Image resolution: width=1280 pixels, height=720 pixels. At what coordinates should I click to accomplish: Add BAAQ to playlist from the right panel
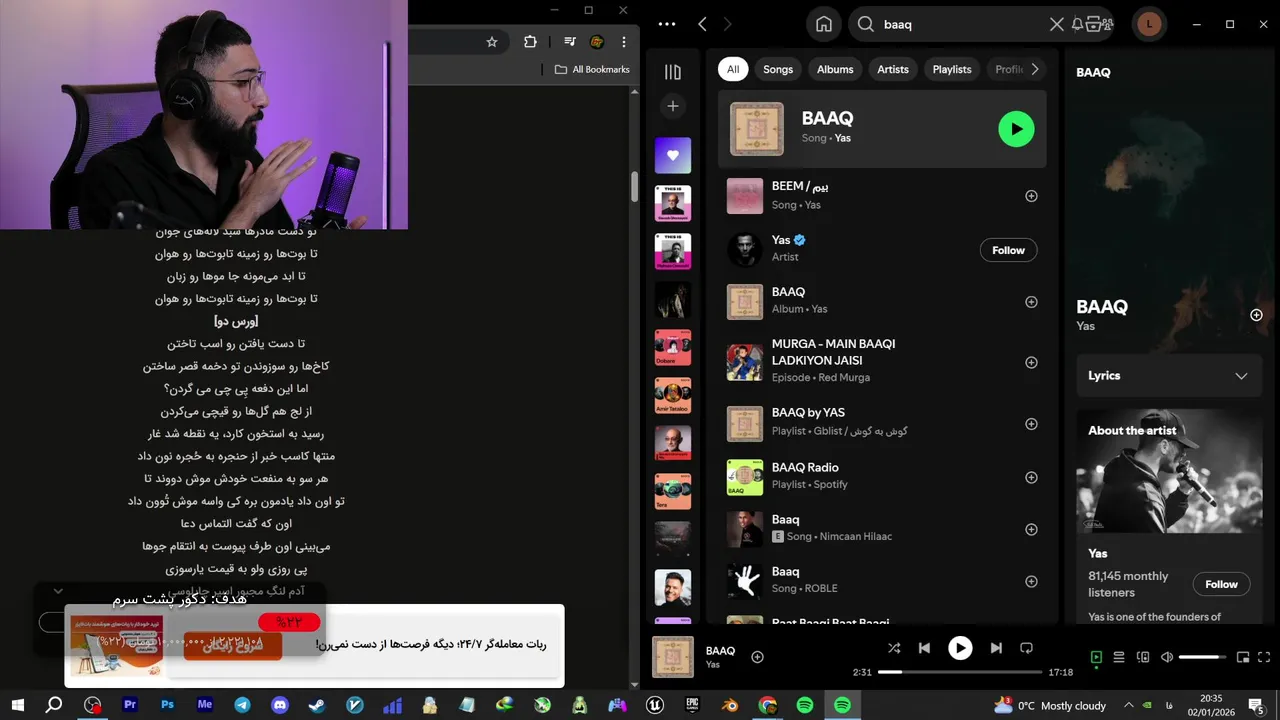click(x=1256, y=315)
